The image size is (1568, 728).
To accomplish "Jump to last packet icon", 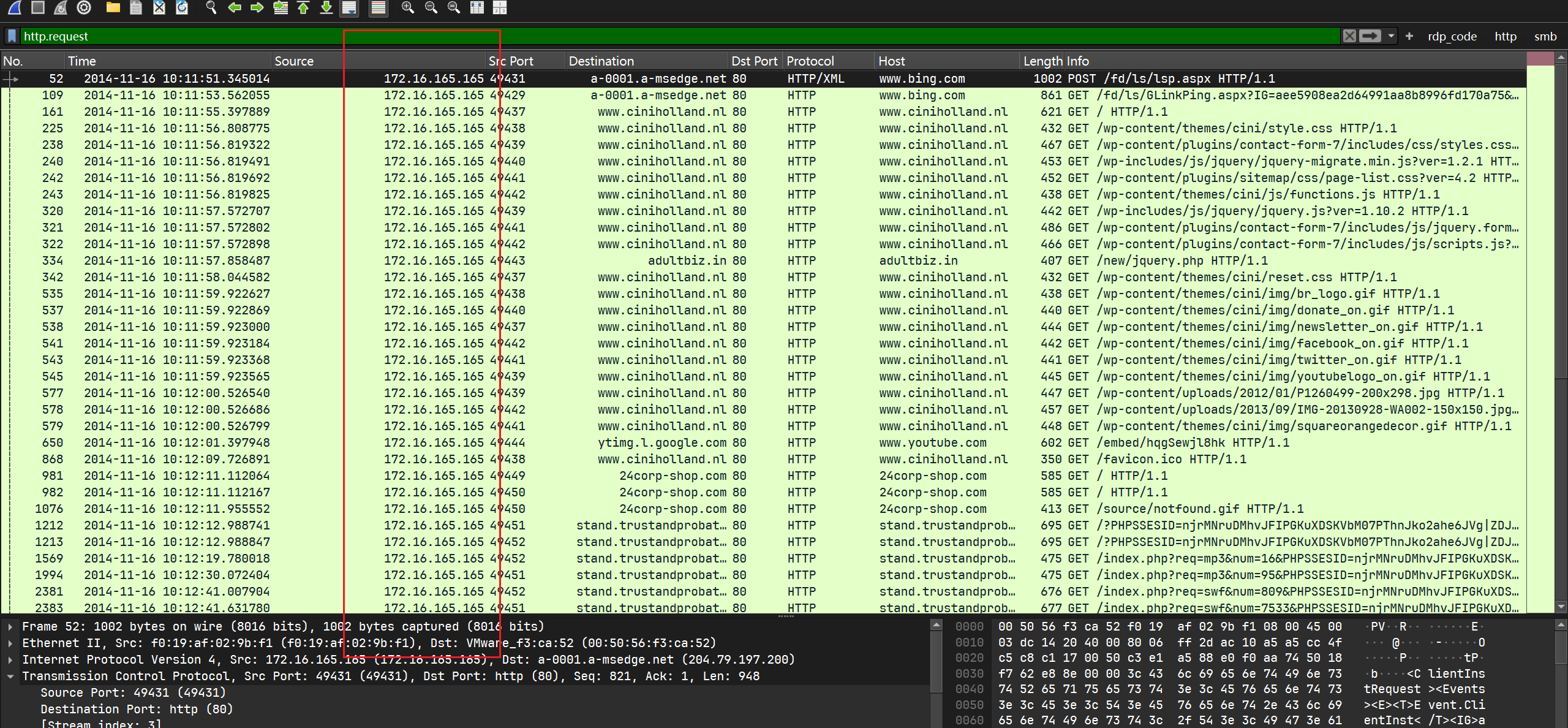I will click(326, 7).
